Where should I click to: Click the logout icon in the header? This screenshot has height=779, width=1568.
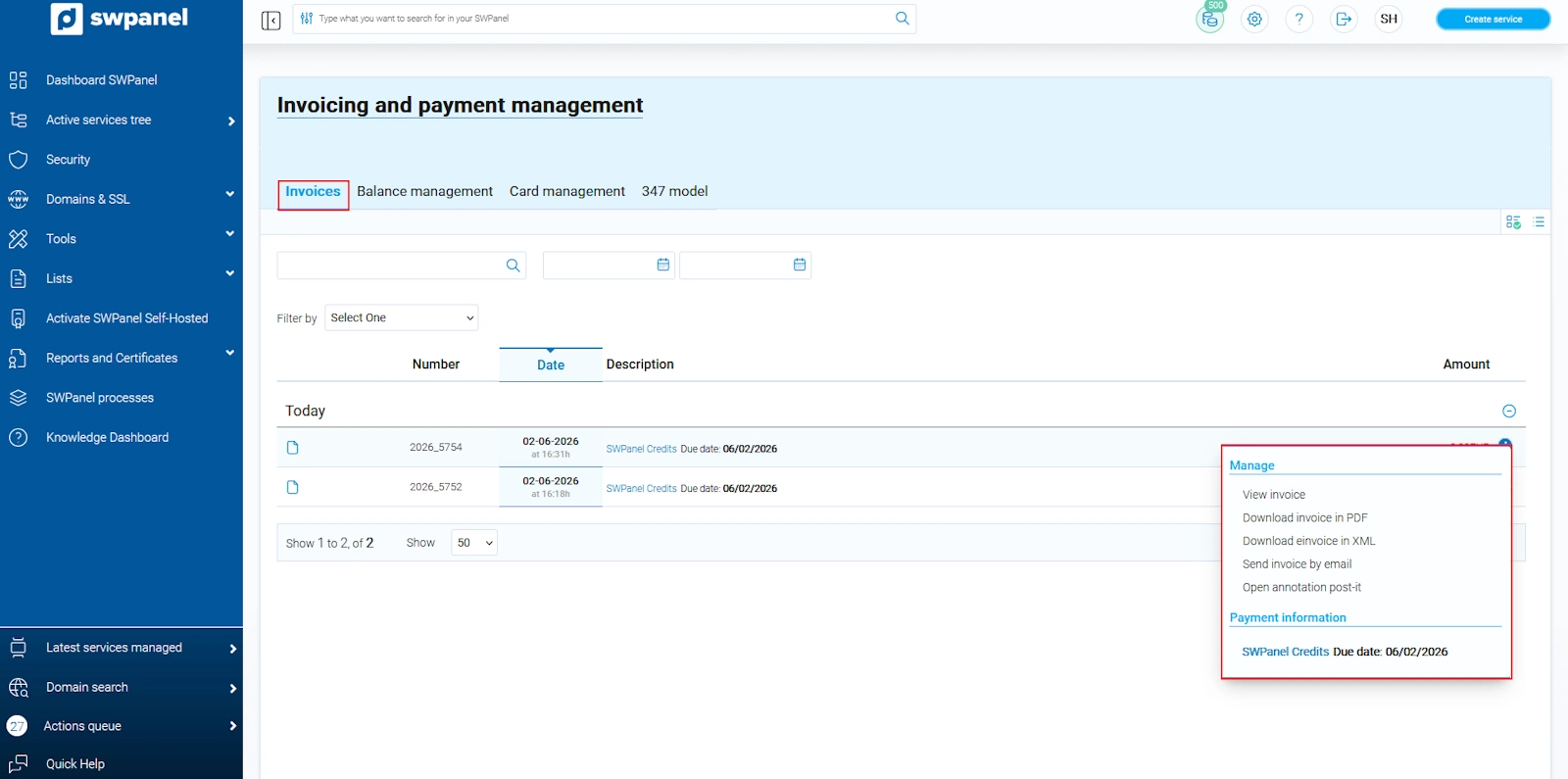(x=1344, y=20)
